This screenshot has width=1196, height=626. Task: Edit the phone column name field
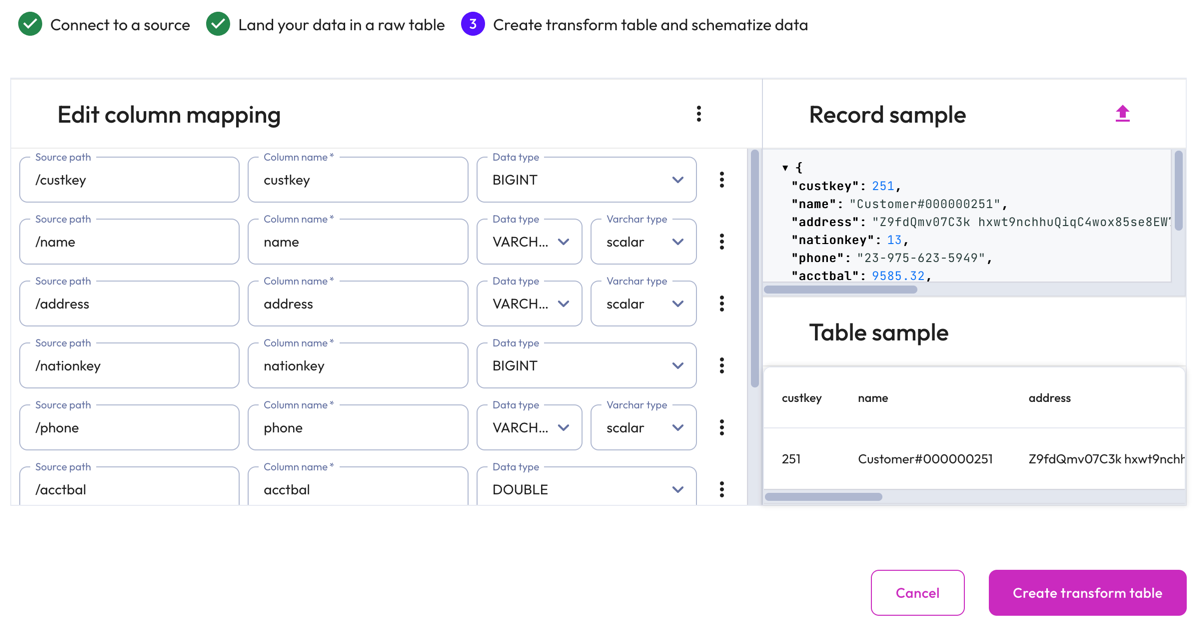358,428
